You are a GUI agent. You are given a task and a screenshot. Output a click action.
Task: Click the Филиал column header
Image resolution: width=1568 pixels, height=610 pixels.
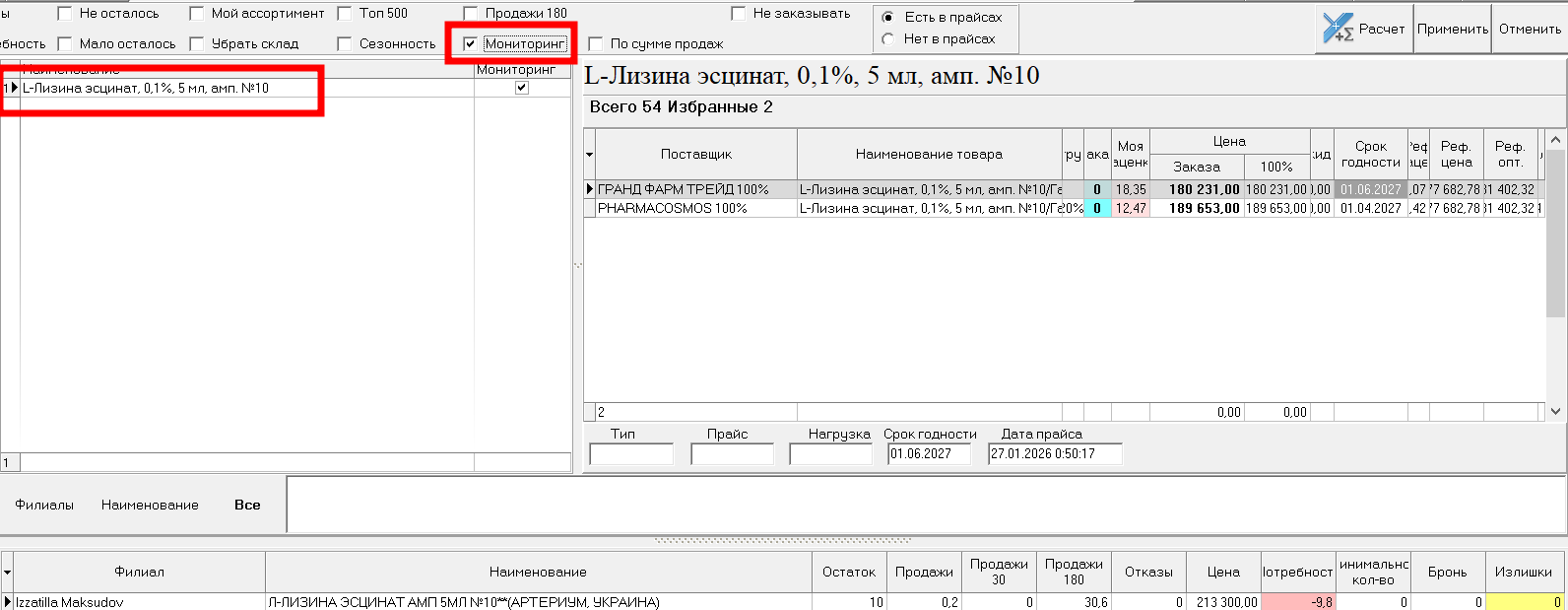(139, 573)
